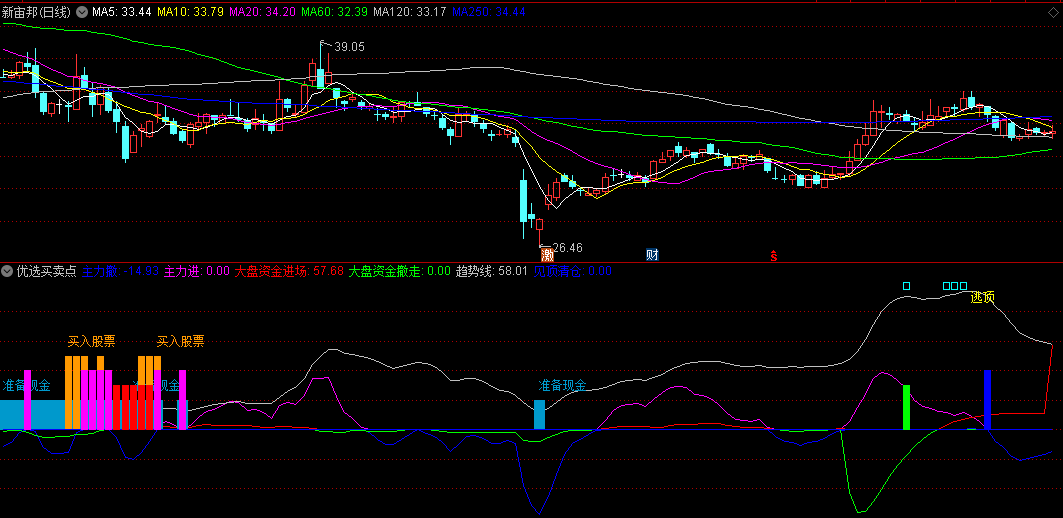Image resolution: width=1063 pixels, height=518 pixels.
Task: Click the 激 marker icon below the low
Action: 546,256
